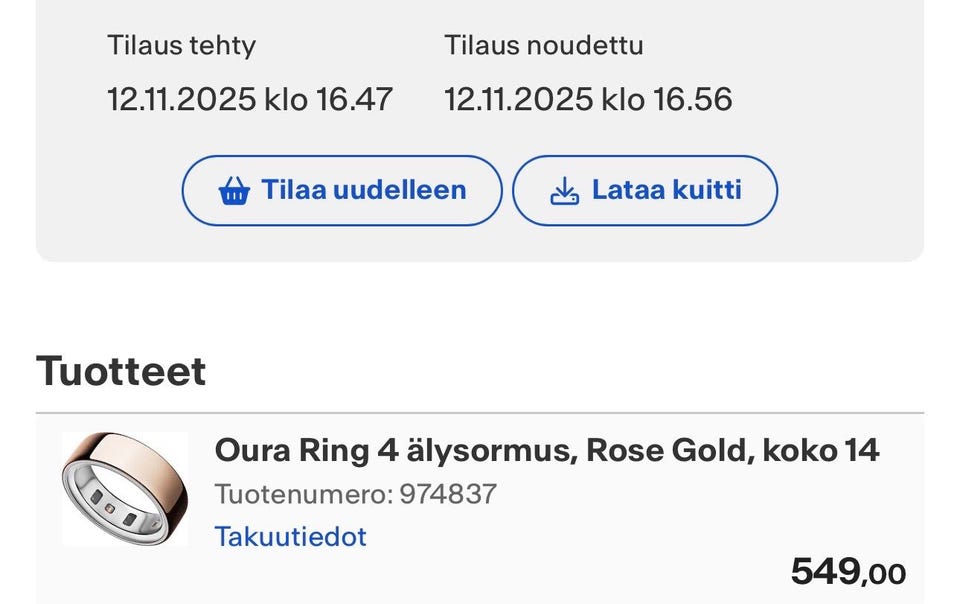
Task: Click the divider line under Tuotteet
Action: (480, 413)
